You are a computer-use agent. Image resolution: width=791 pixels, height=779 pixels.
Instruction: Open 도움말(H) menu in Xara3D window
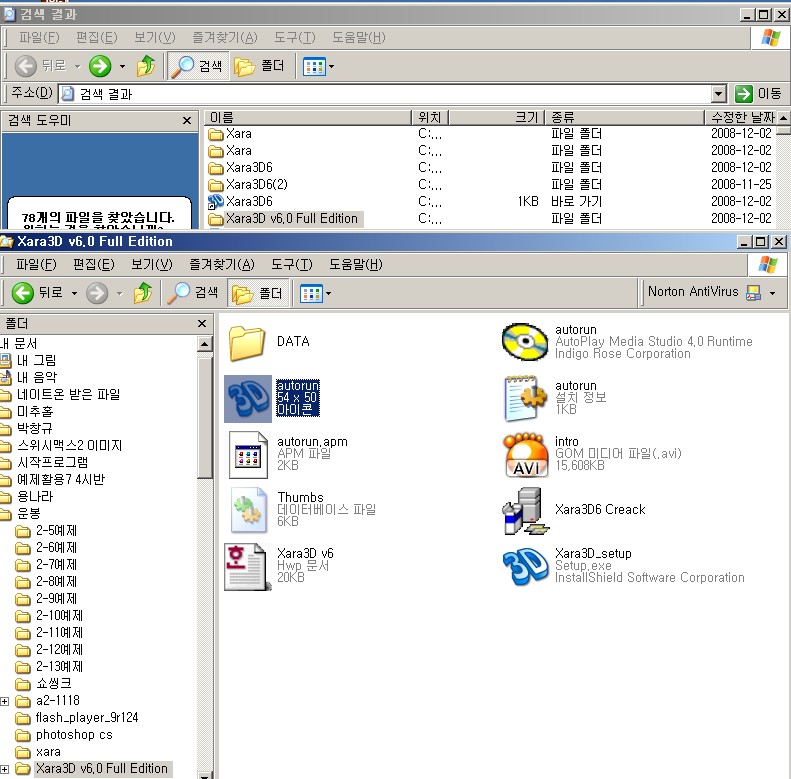point(356,264)
